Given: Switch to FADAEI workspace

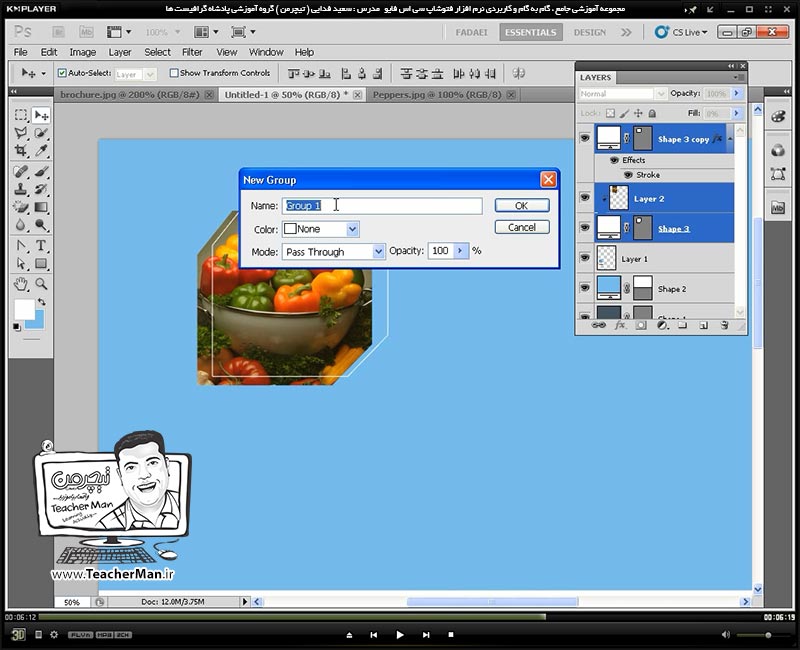Looking at the screenshot, I should point(471,32).
